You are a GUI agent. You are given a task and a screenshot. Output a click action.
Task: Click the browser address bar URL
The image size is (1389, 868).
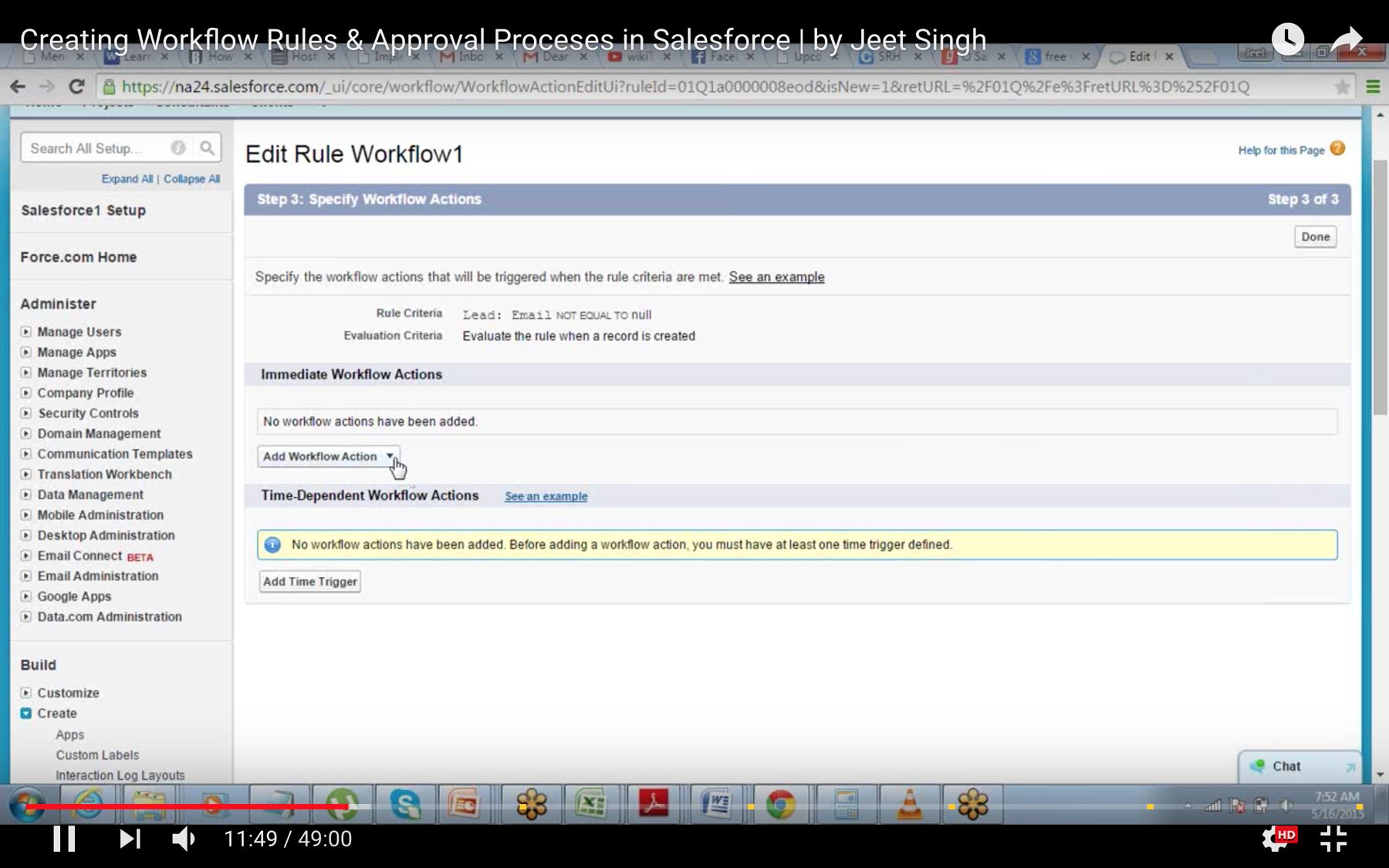click(685, 86)
